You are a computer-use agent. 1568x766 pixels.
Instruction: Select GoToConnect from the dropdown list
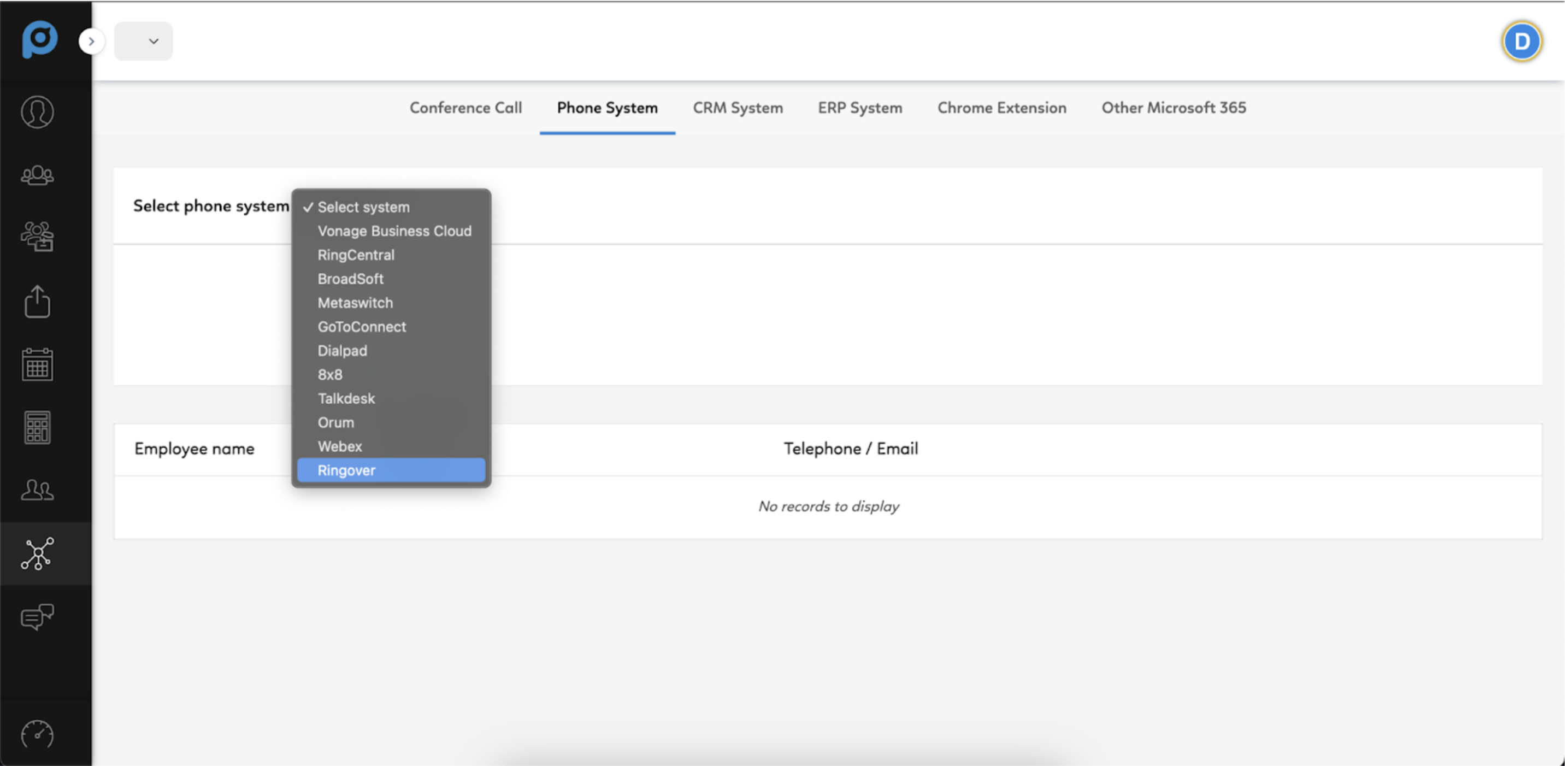[391, 326]
